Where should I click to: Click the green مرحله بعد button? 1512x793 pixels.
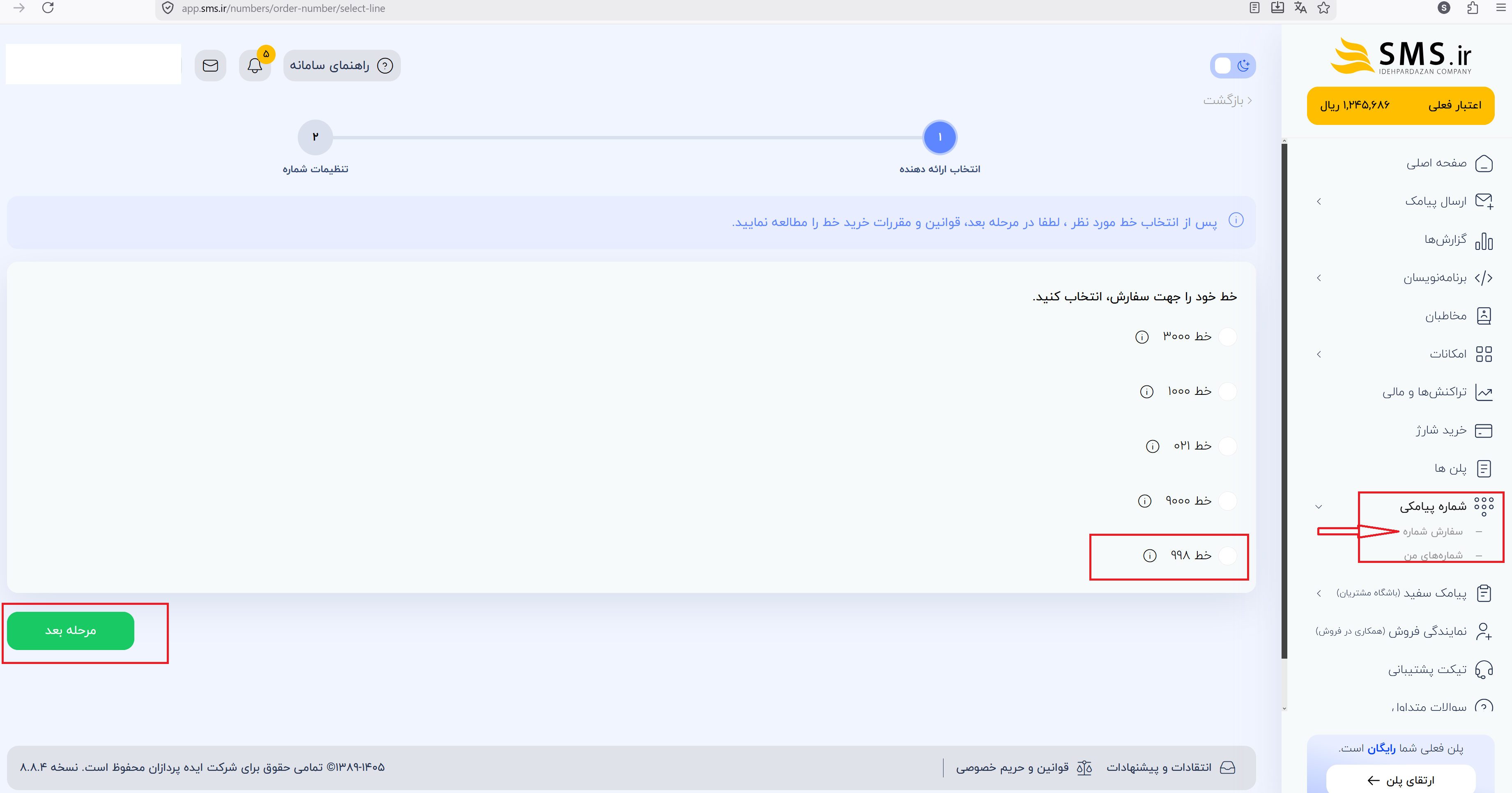click(x=70, y=631)
